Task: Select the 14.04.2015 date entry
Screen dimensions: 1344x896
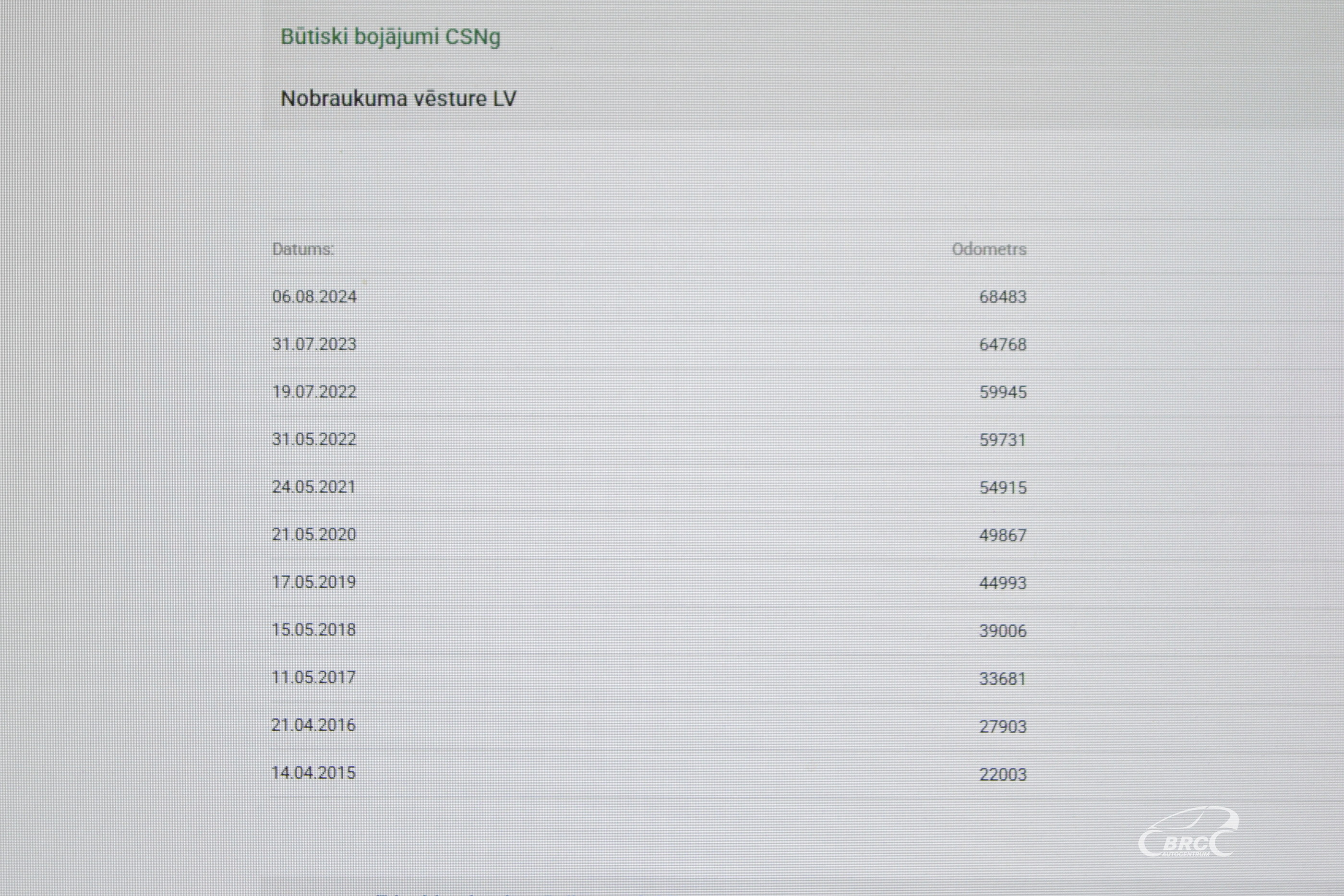Action: (x=314, y=773)
